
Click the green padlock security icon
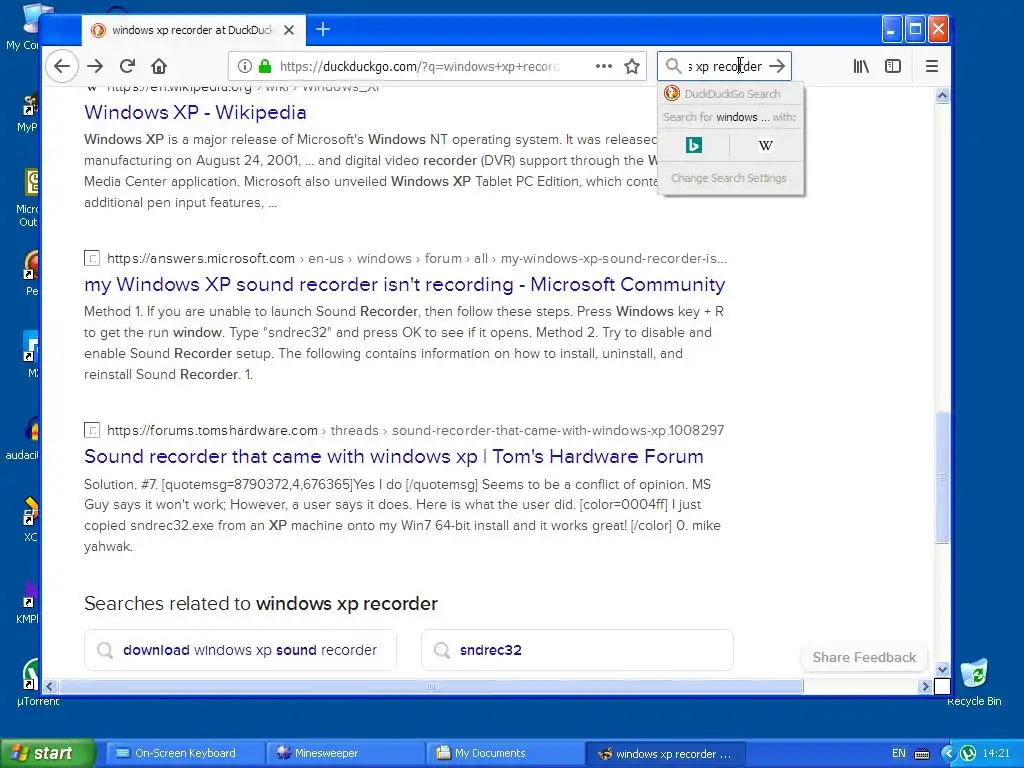click(x=264, y=66)
